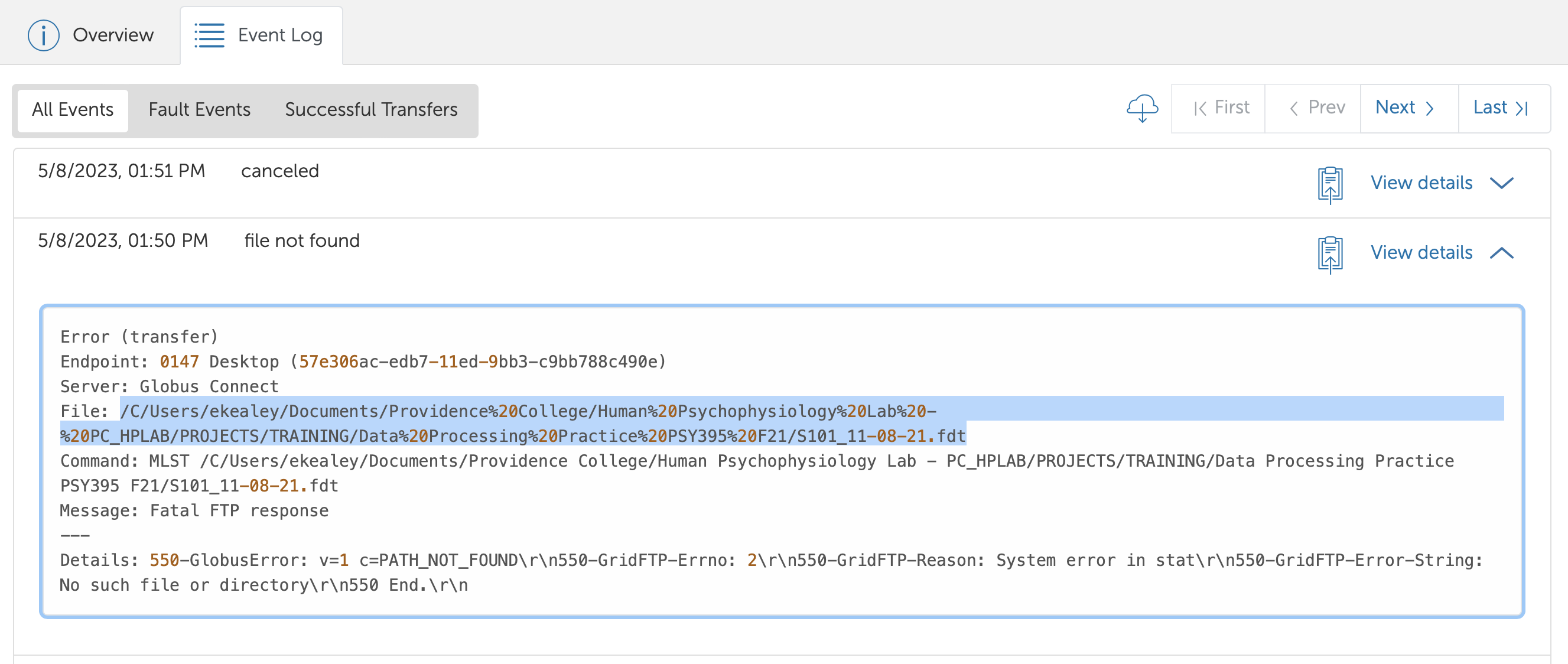Click the Overview info icon
The image size is (1568, 664).
43,35
